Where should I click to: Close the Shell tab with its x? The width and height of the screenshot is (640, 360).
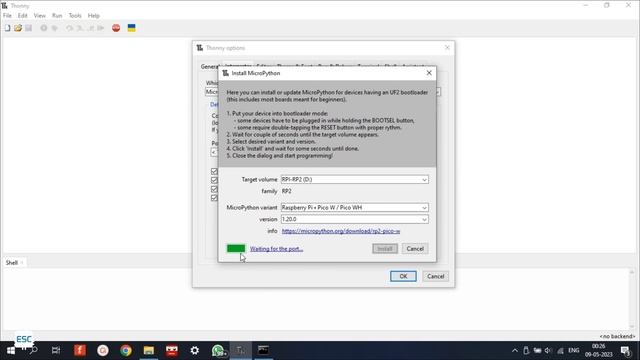click(22, 262)
